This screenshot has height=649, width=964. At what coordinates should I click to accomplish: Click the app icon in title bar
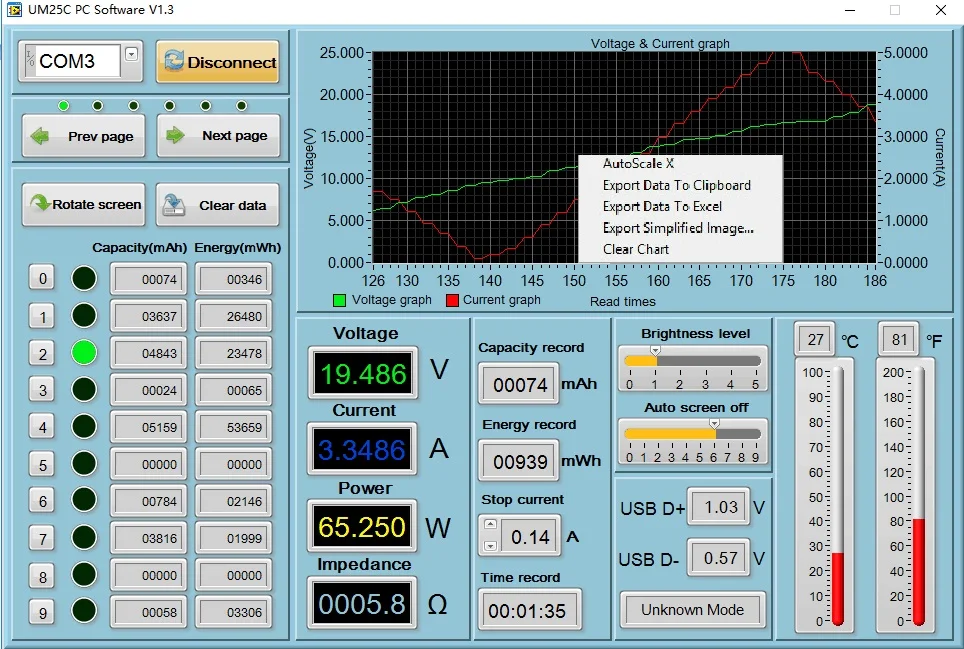pyautogui.click(x=14, y=10)
